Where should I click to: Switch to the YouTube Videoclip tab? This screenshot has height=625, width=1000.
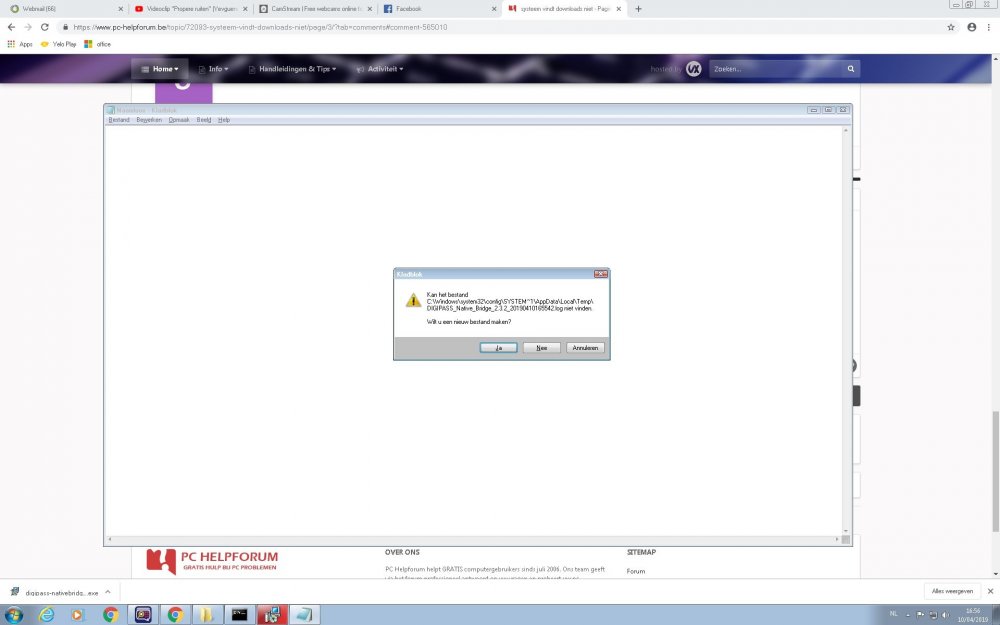point(188,9)
